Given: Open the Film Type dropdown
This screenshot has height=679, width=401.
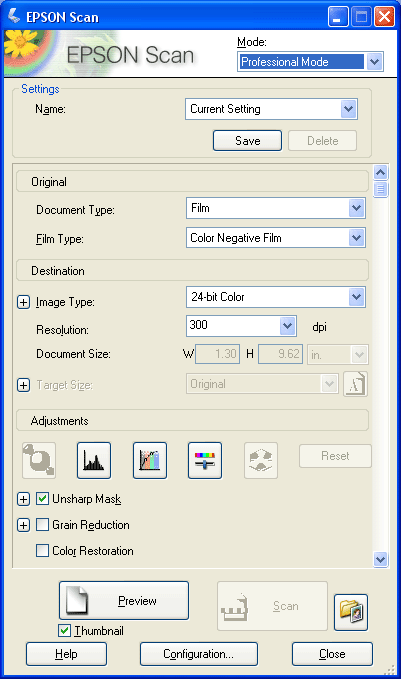Looking at the screenshot, I should (276, 238).
